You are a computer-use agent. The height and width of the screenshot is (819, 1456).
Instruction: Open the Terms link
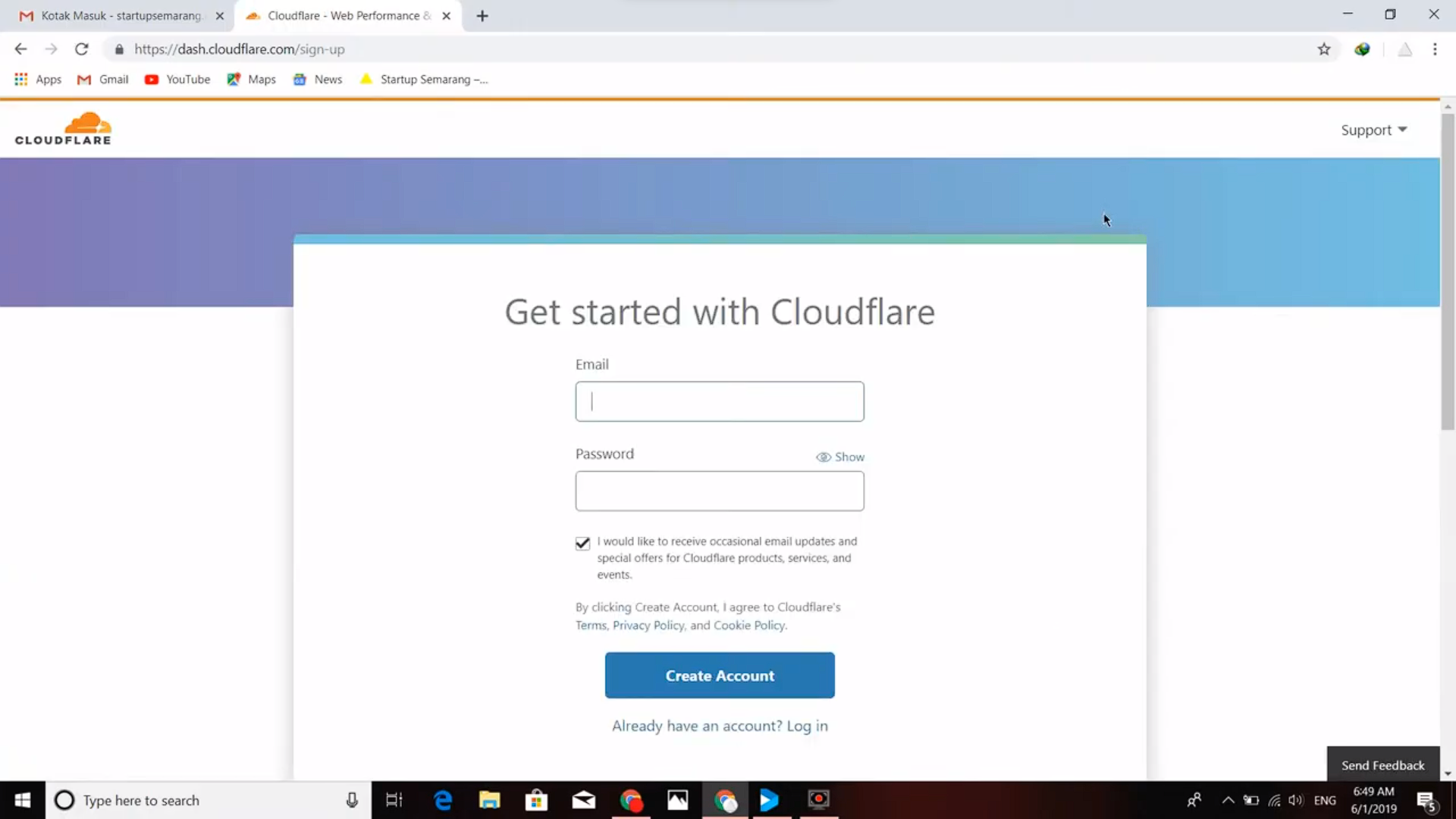tap(591, 625)
